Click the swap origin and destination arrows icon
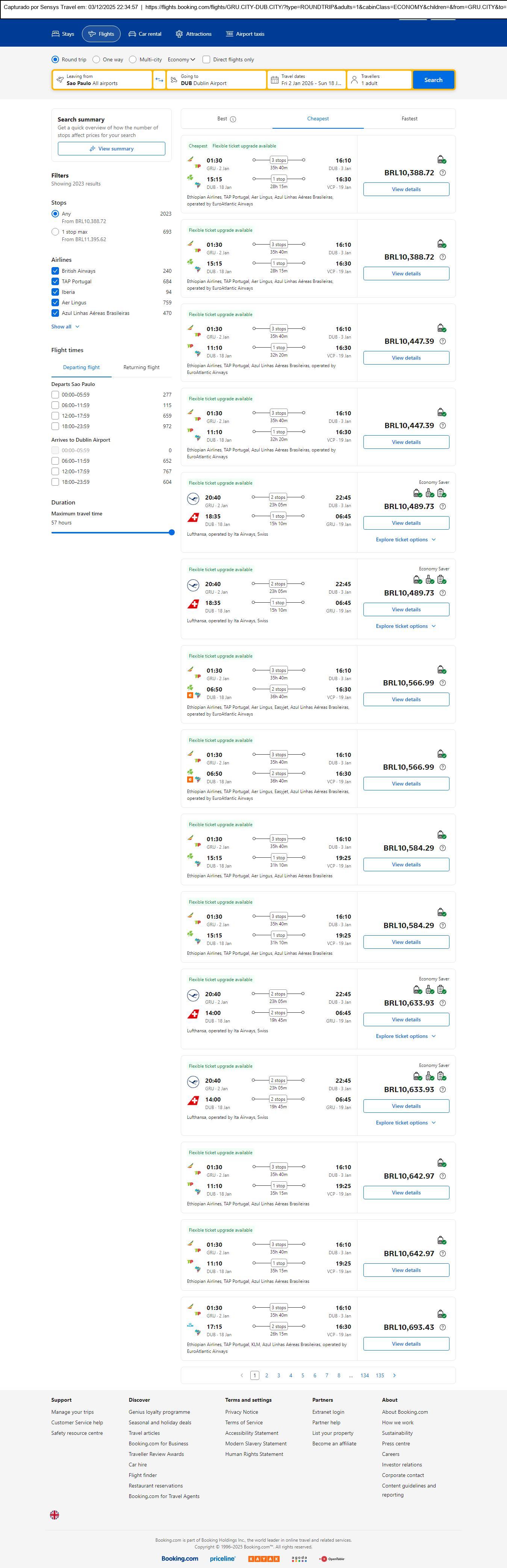 click(x=159, y=80)
